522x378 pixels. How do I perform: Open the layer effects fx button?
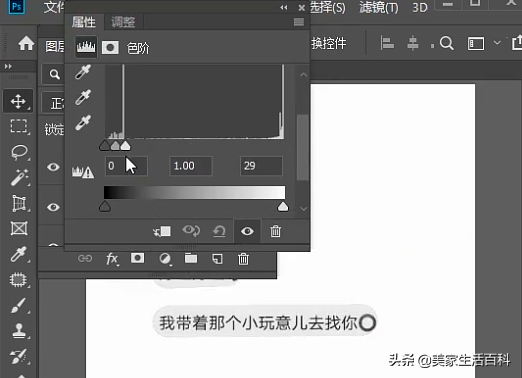(112, 259)
